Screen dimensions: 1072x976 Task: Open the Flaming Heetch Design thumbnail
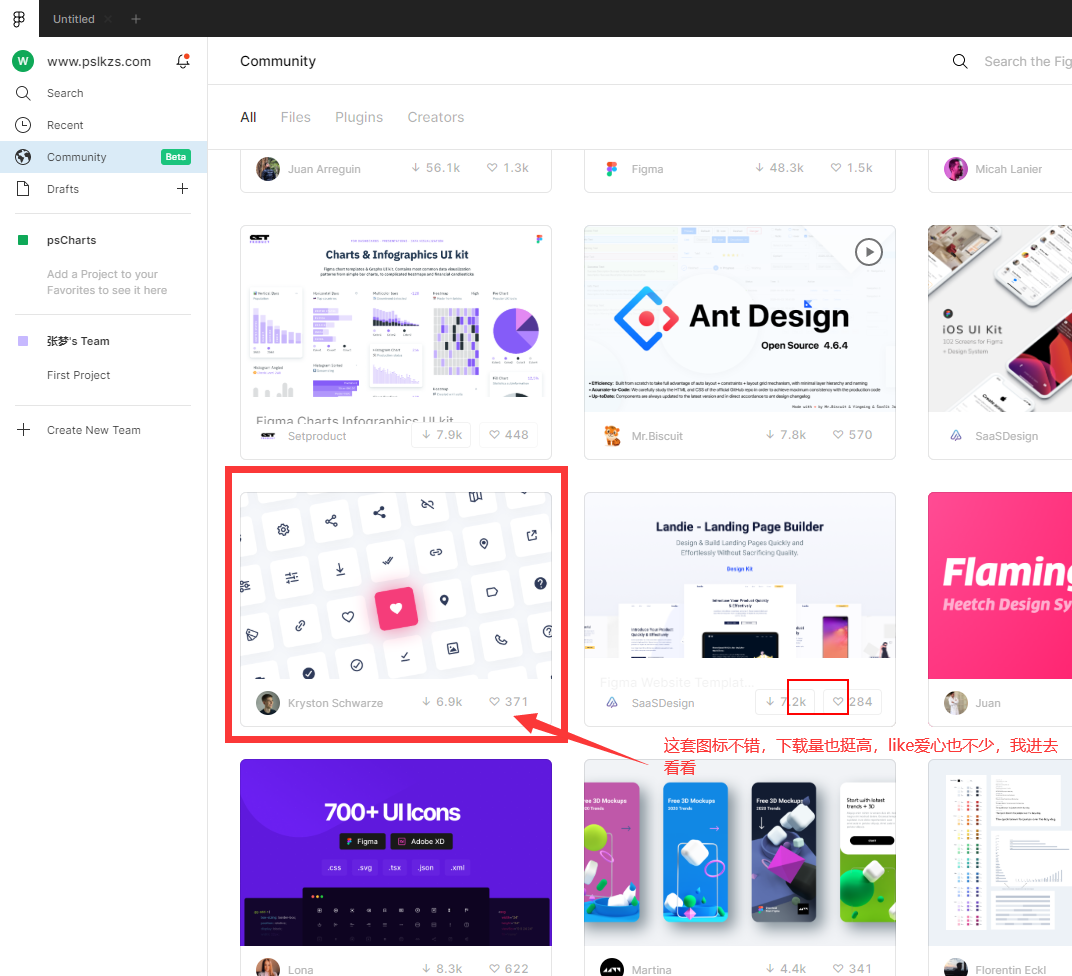click(x=1000, y=586)
